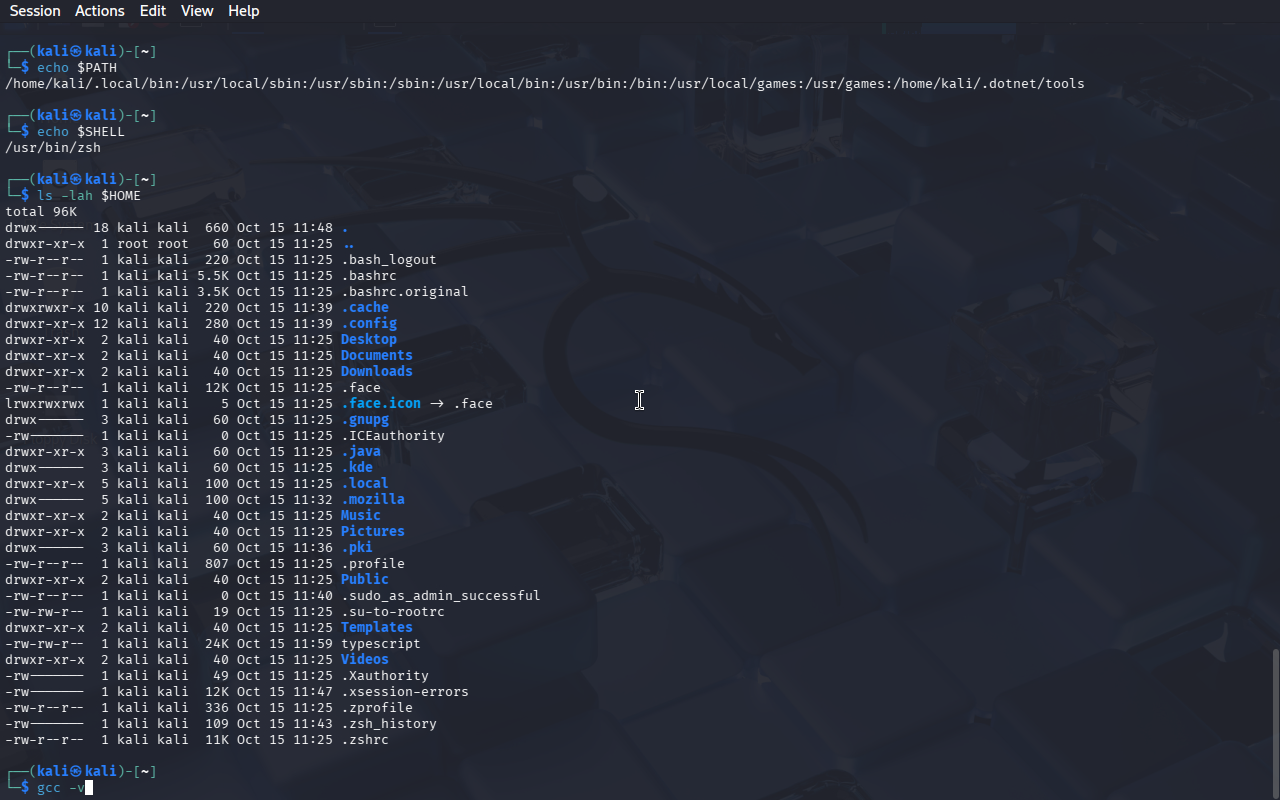Image resolution: width=1280 pixels, height=800 pixels.
Task: Click the echo $PATH command text
Action: [x=76, y=68]
